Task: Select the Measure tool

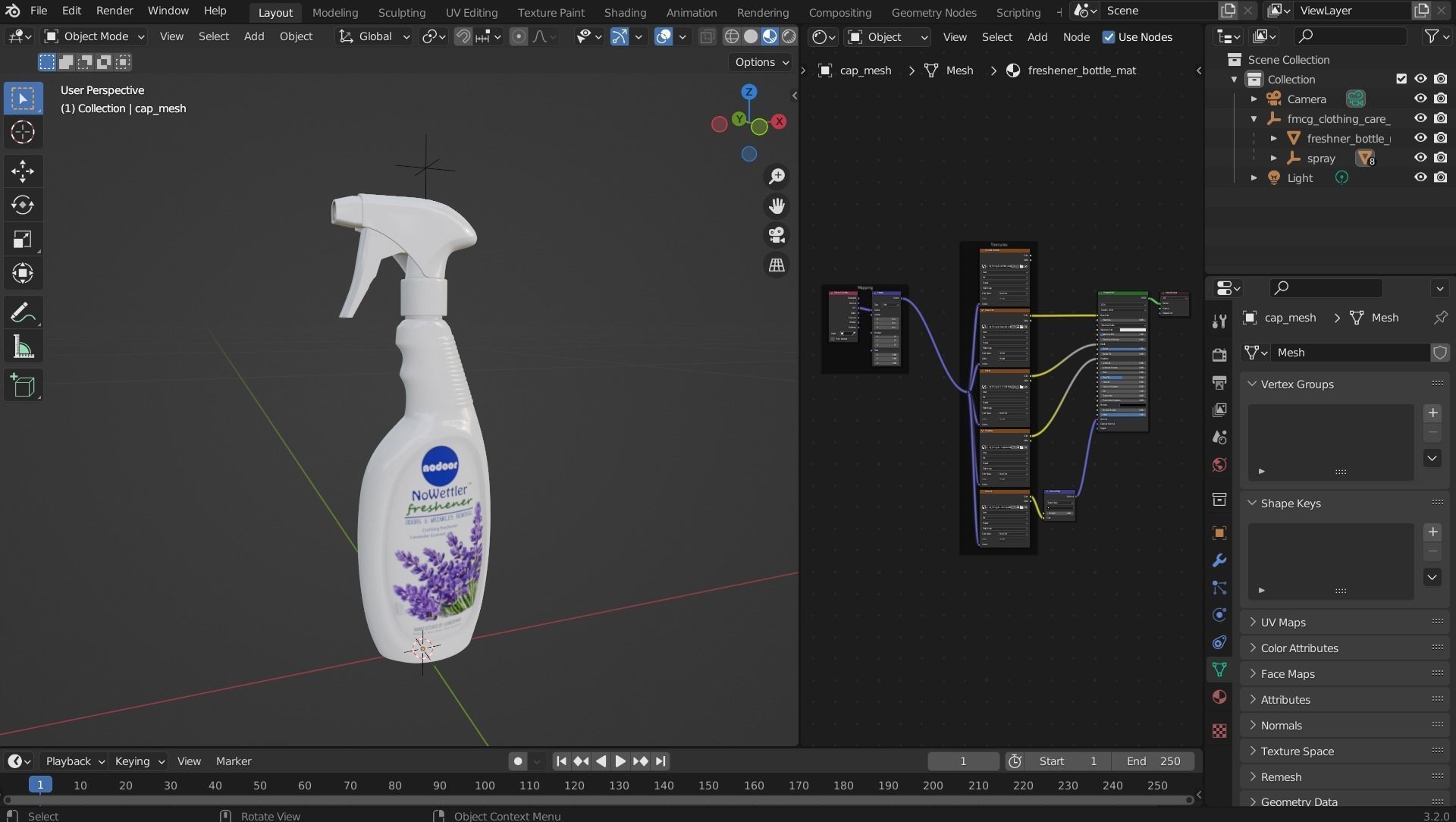Action: 23,348
